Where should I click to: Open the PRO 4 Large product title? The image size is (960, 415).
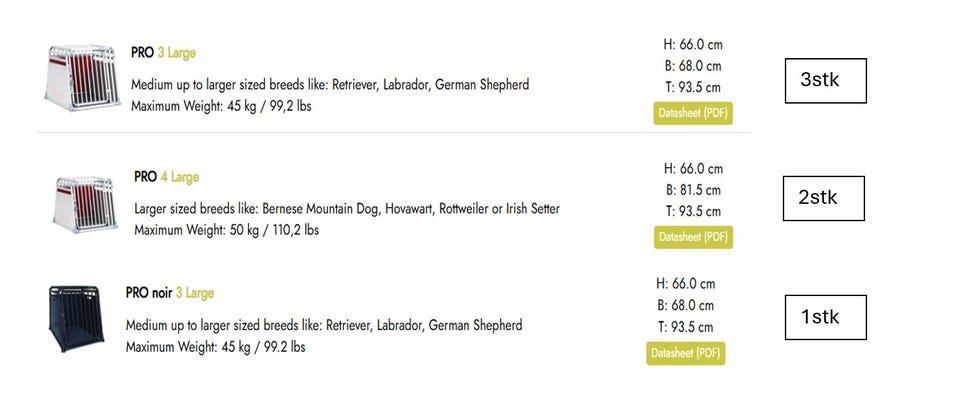pyautogui.click(x=166, y=177)
